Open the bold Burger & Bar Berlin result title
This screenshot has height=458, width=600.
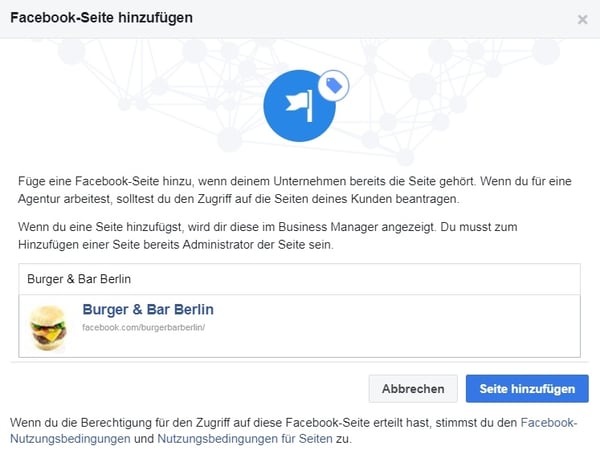(148, 309)
